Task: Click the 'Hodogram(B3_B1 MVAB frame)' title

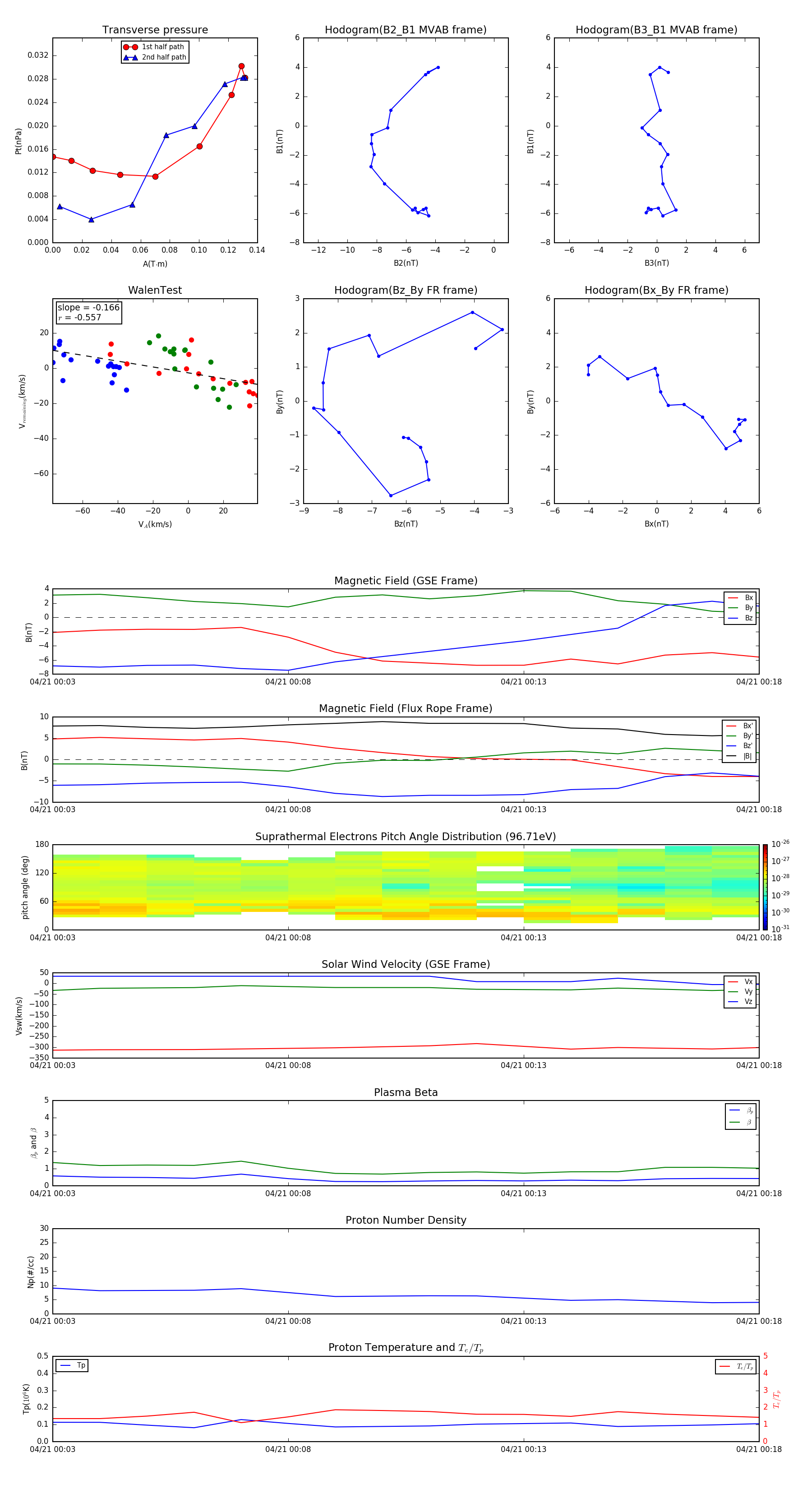Action: click(656, 30)
